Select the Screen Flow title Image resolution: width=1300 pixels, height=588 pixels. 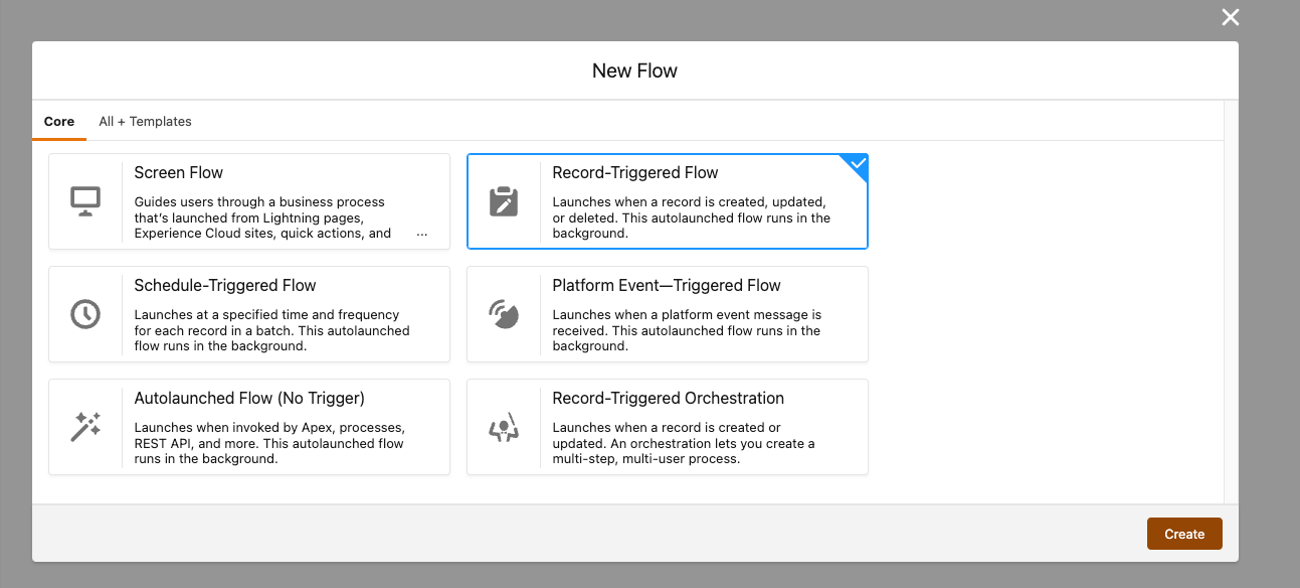coord(178,173)
